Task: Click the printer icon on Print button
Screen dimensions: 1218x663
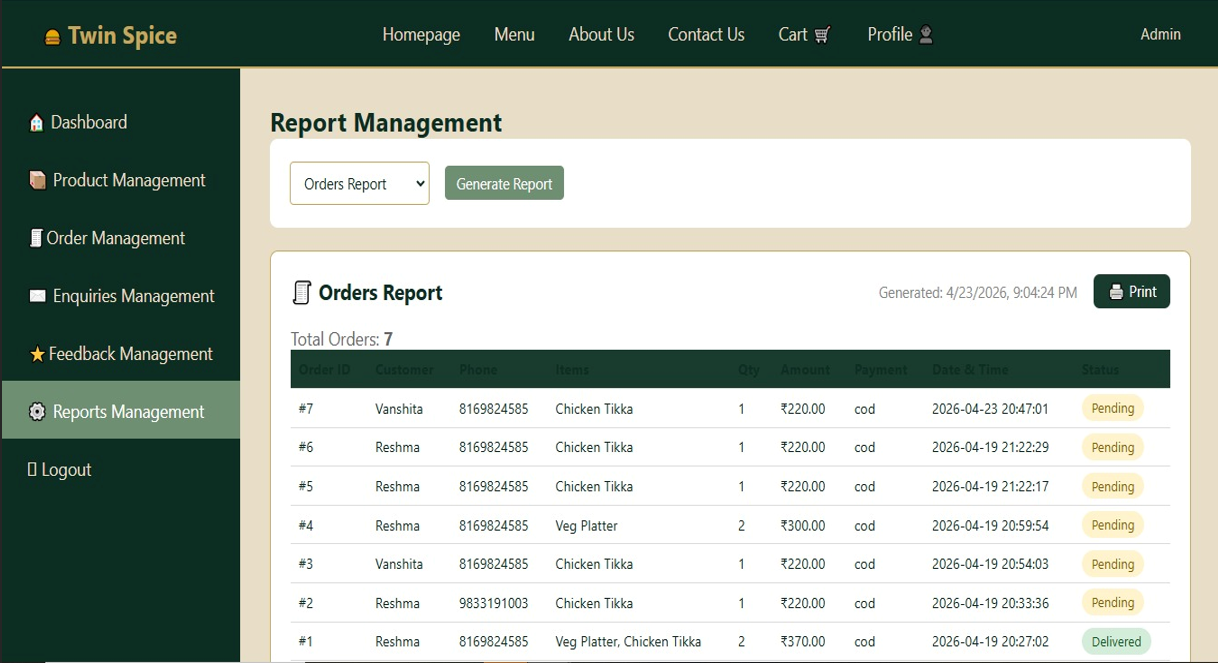Action: point(1116,292)
